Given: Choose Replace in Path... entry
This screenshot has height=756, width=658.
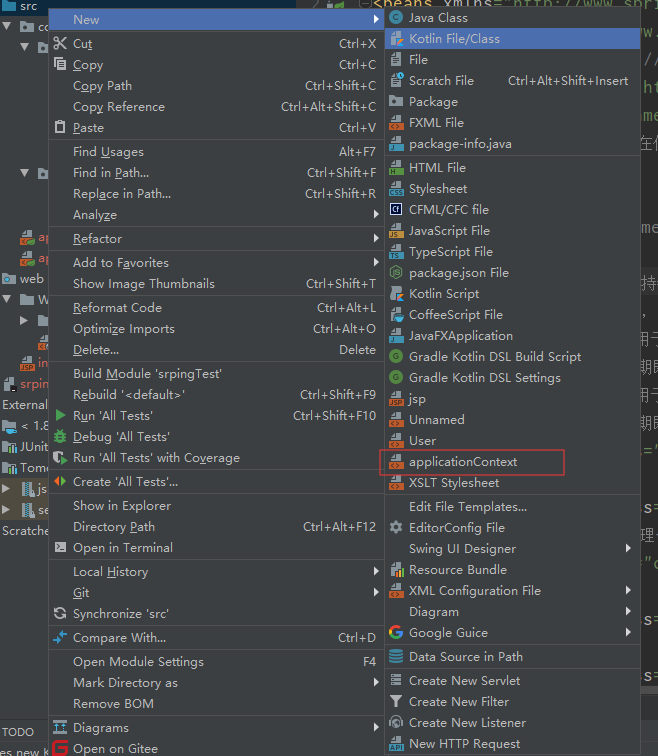Looking at the screenshot, I should (x=216, y=194).
